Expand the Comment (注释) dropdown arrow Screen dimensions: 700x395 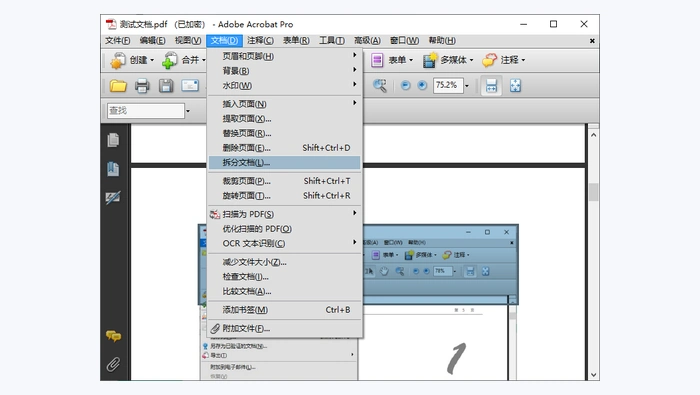tap(523, 60)
